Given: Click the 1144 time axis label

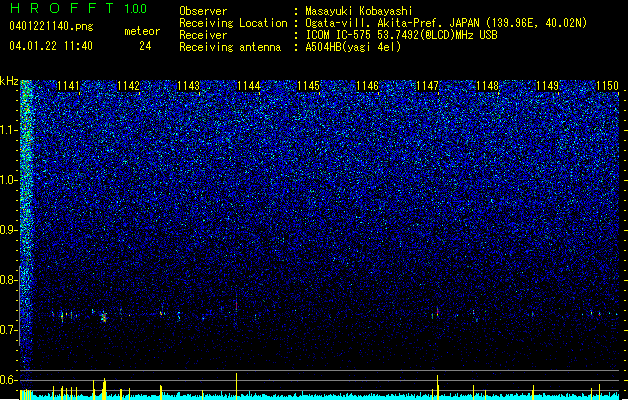Looking at the screenshot, I should pos(248,86).
